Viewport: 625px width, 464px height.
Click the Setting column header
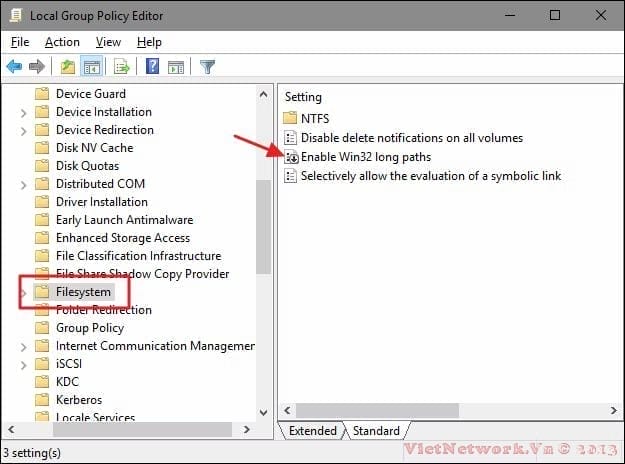pyautogui.click(x=303, y=97)
